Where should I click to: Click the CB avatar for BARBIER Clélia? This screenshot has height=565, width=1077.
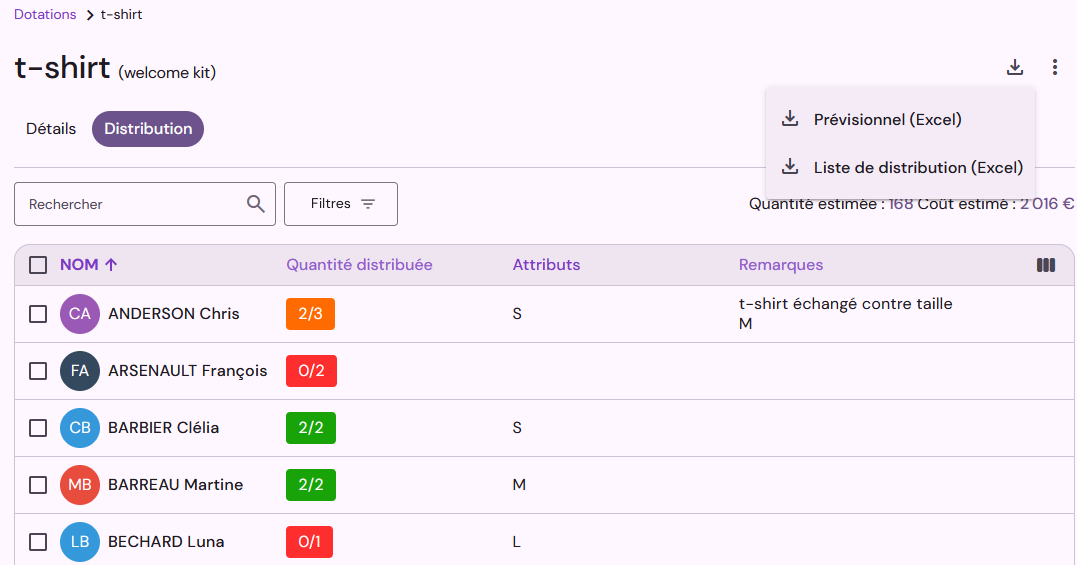(80, 428)
